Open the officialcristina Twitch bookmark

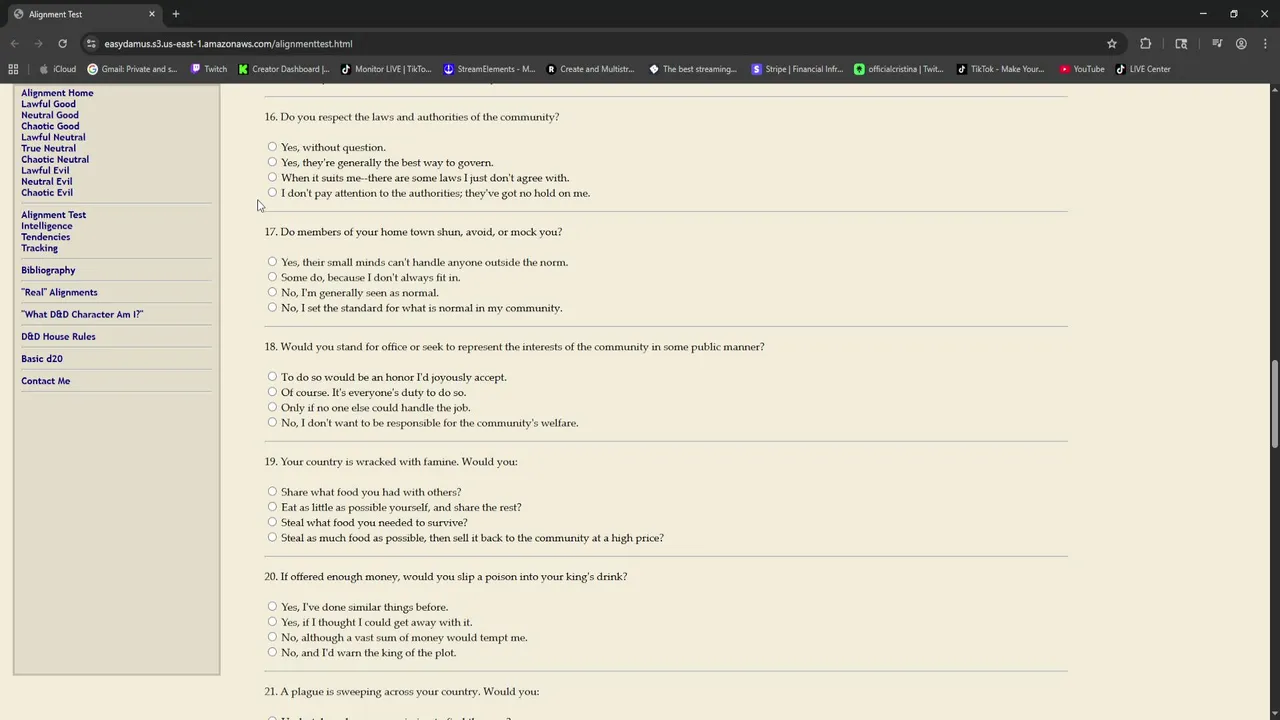(x=898, y=69)
